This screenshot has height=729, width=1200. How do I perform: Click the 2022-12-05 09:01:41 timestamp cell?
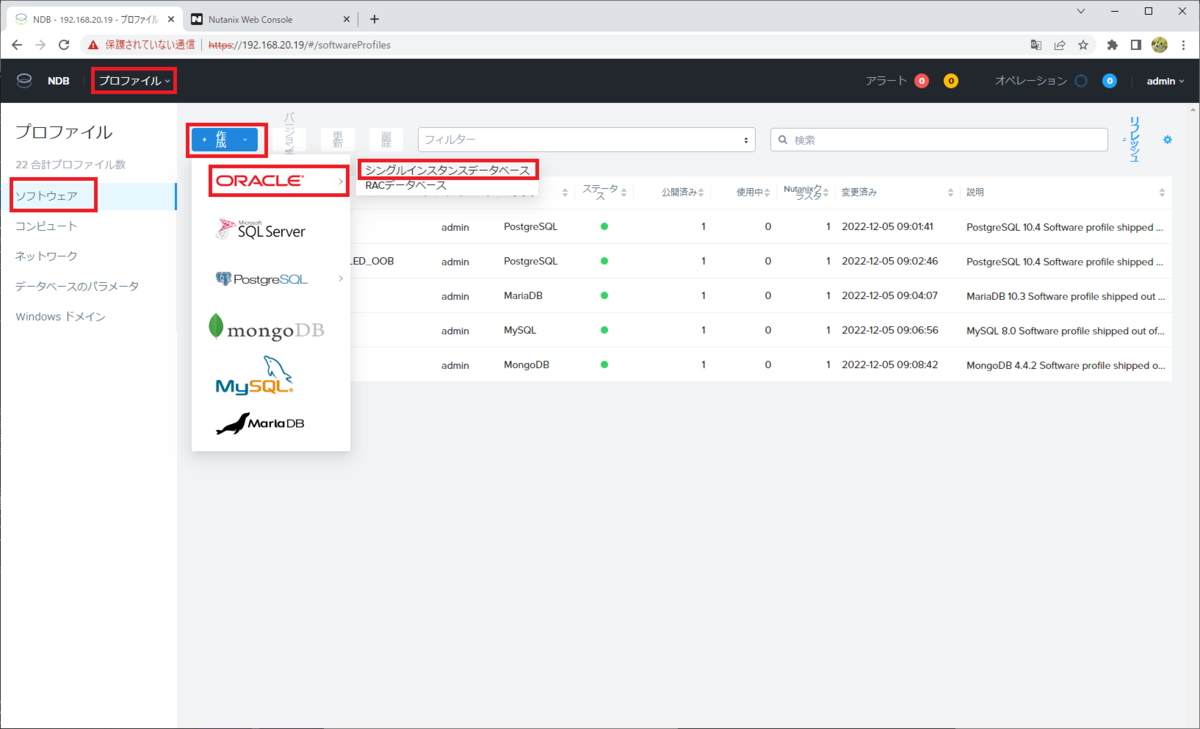click(889, 227)
